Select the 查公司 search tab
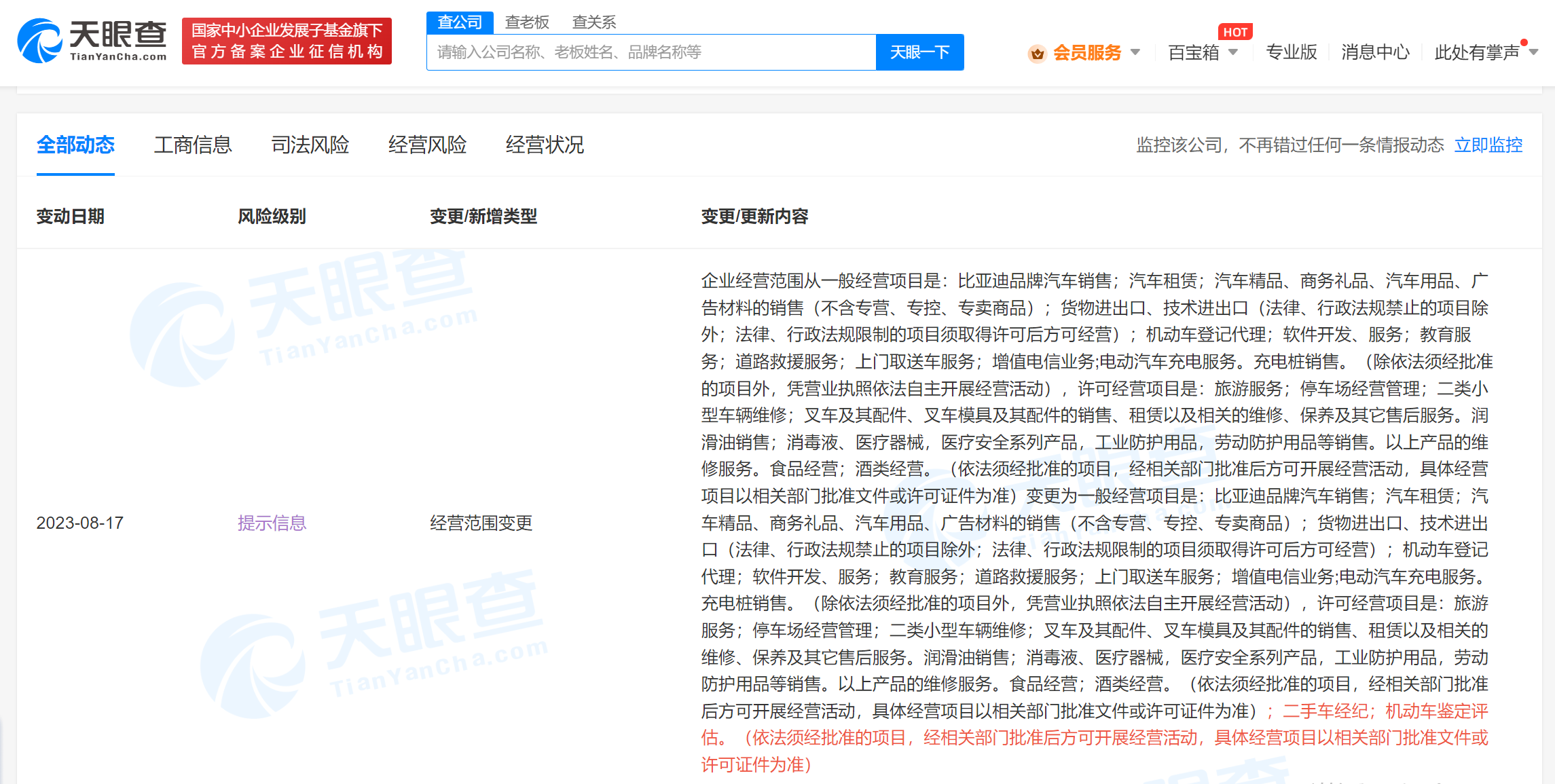The width and height of the screenshot is (1555, 784). [460, 22]
